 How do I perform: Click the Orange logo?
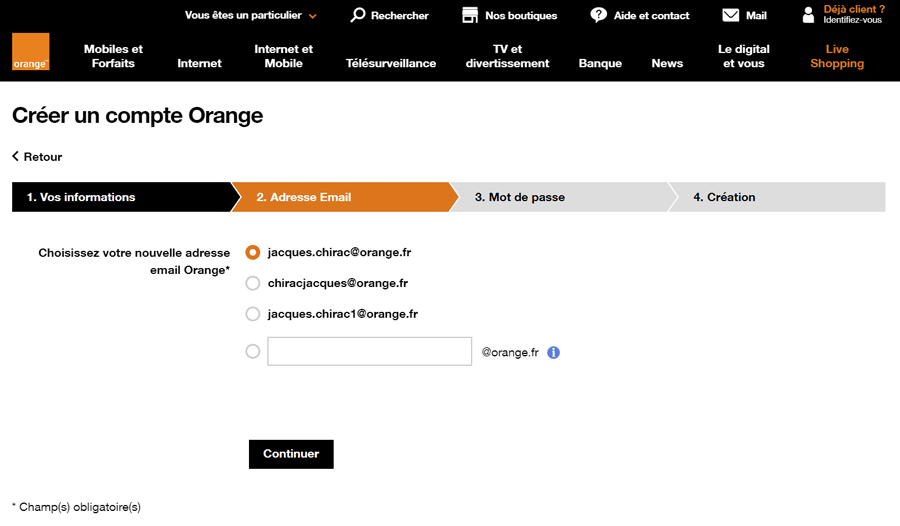pos(30,52)
